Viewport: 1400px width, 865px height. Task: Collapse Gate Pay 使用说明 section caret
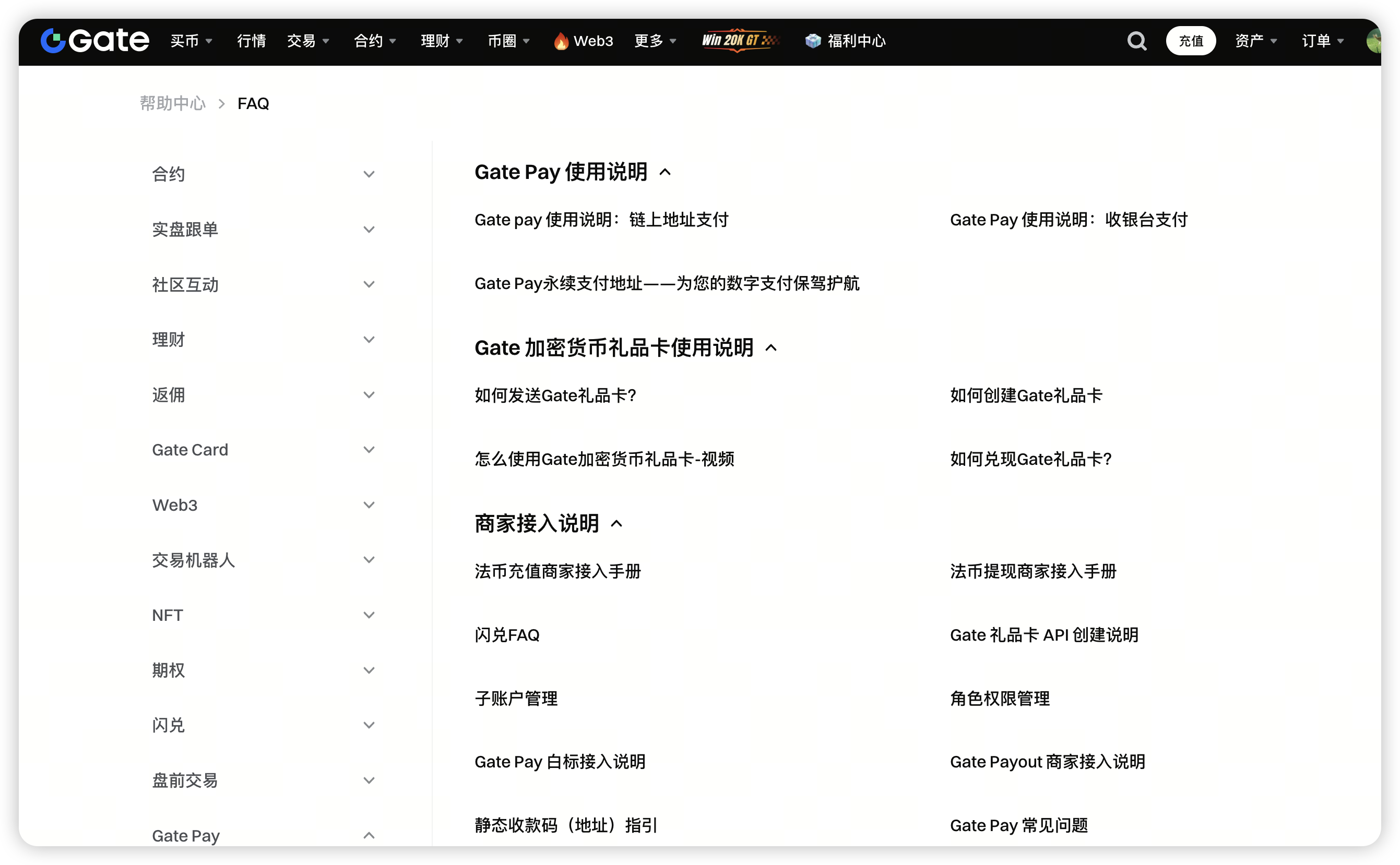(x=665, y=172)
